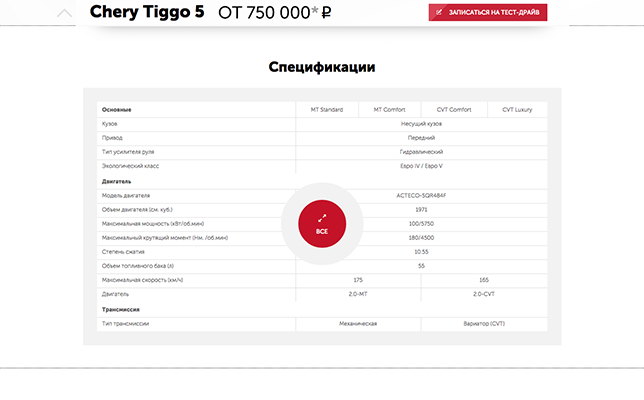Click the Тип трансмиссии label
Image resolution: width=644 pixels, height=400 pixels.
click(125, 324)
